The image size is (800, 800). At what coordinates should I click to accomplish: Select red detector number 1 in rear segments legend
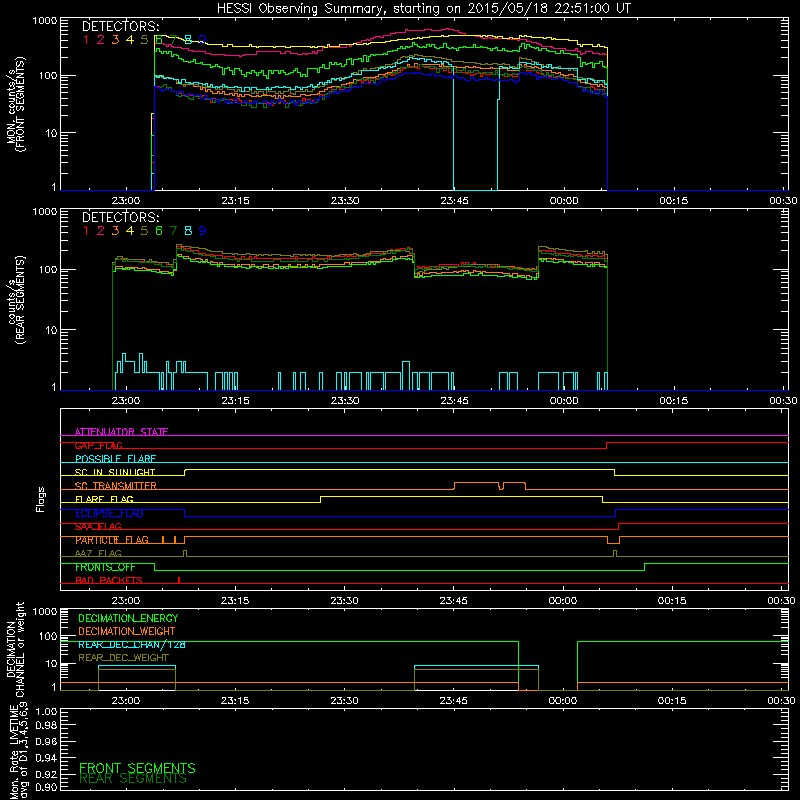[86, 231]
